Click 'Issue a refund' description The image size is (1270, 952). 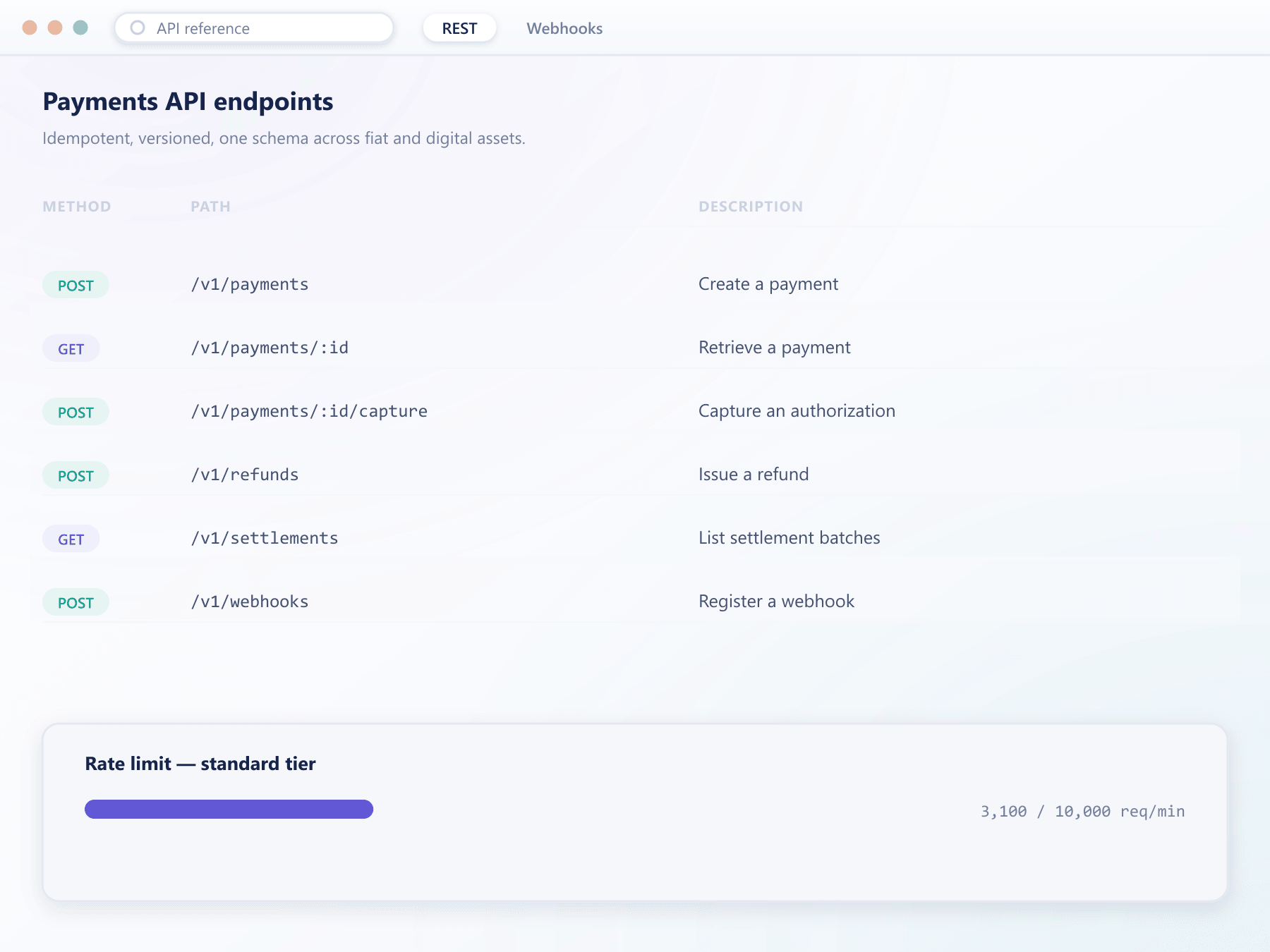coord(754,475)
